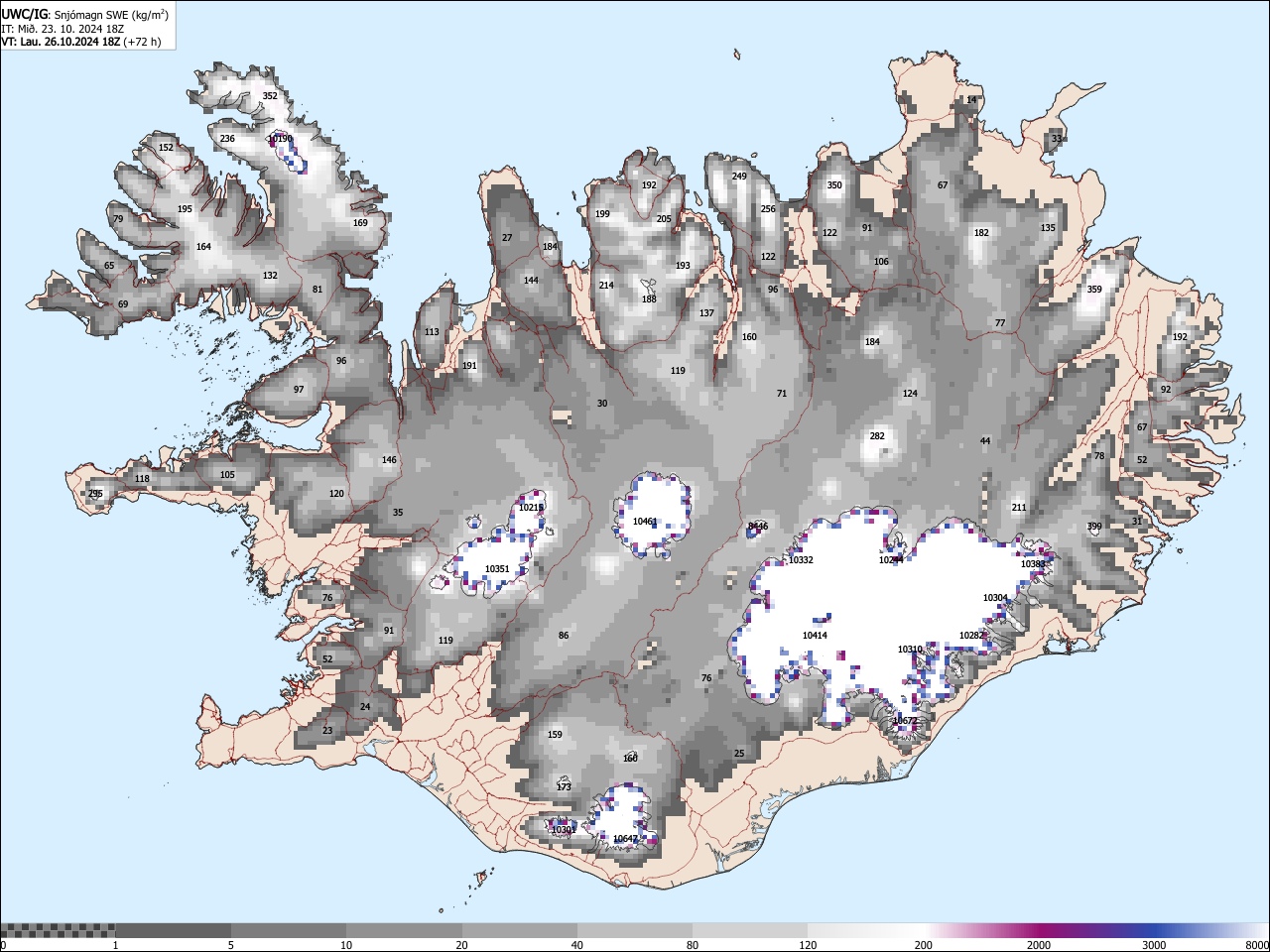The image size is (1270, 952).
Task: Click the map value 135
Action: tap(1048, 228)
